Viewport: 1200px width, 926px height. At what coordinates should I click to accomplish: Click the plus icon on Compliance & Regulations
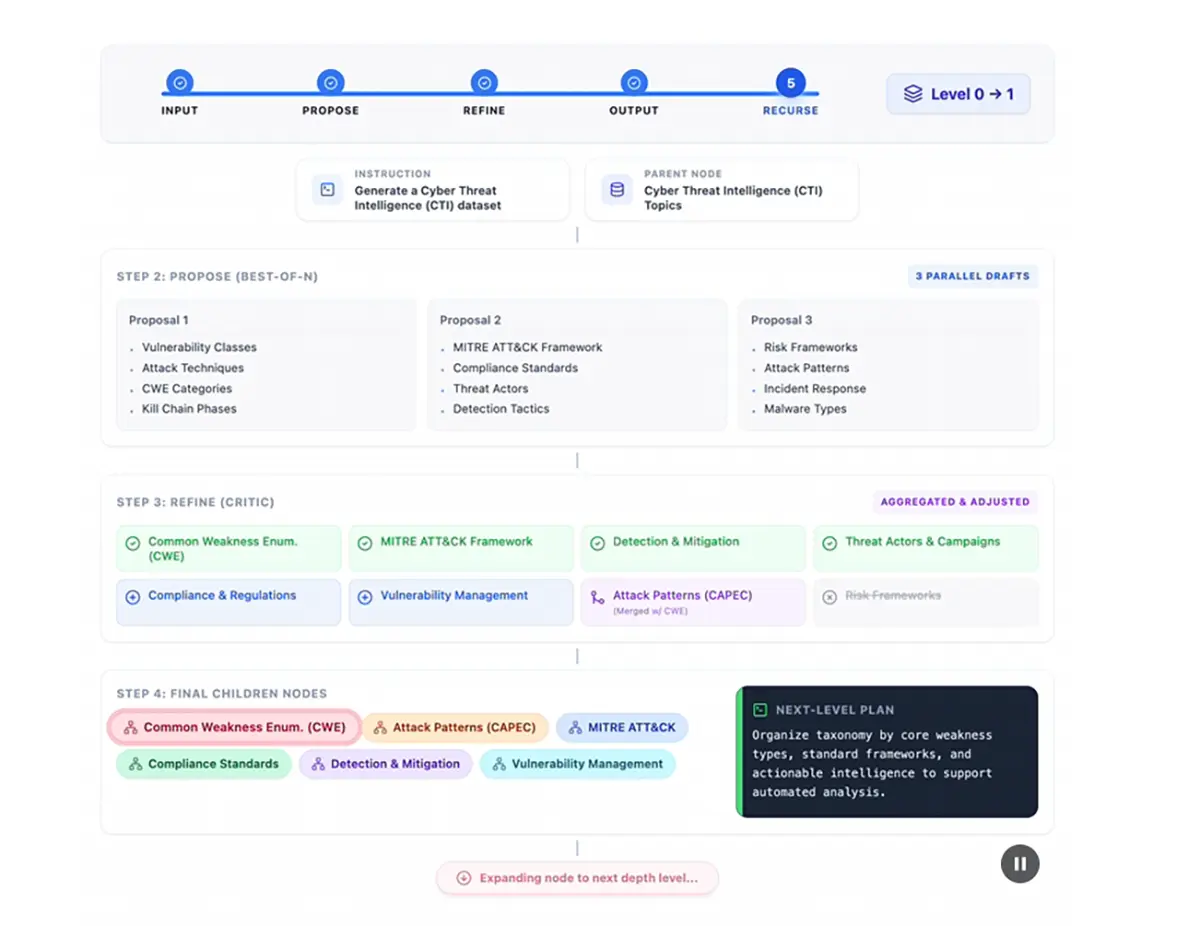(132, 596)
